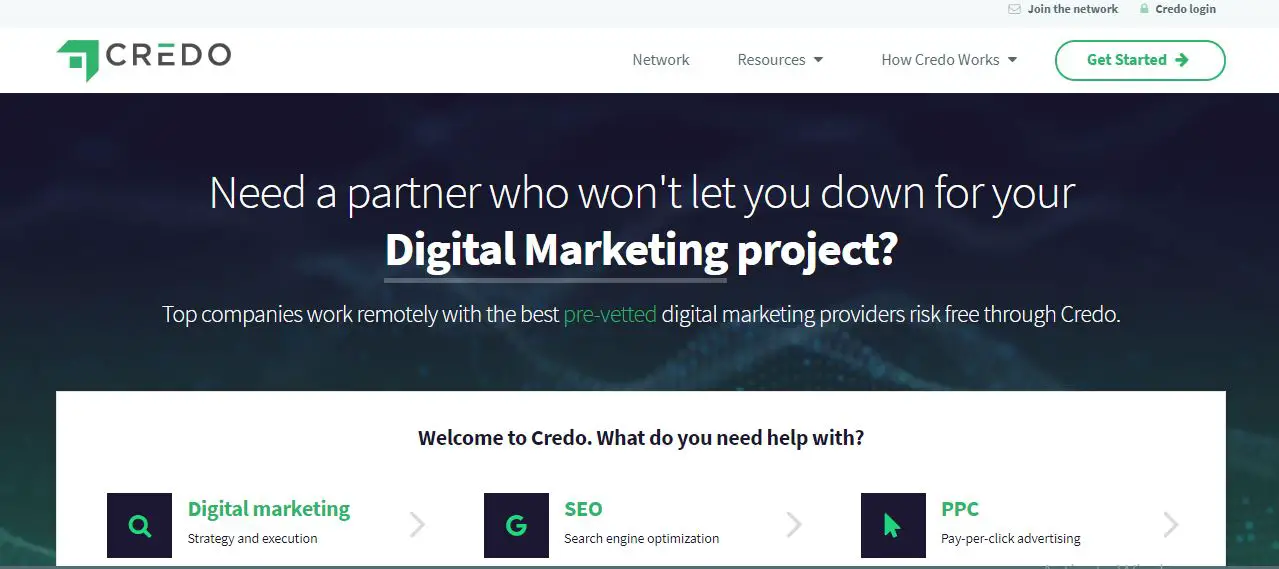Viewport: 1279px width, 569px height.
Task: Open the chevron next to PPC
Action: (x=1171, y=525)
